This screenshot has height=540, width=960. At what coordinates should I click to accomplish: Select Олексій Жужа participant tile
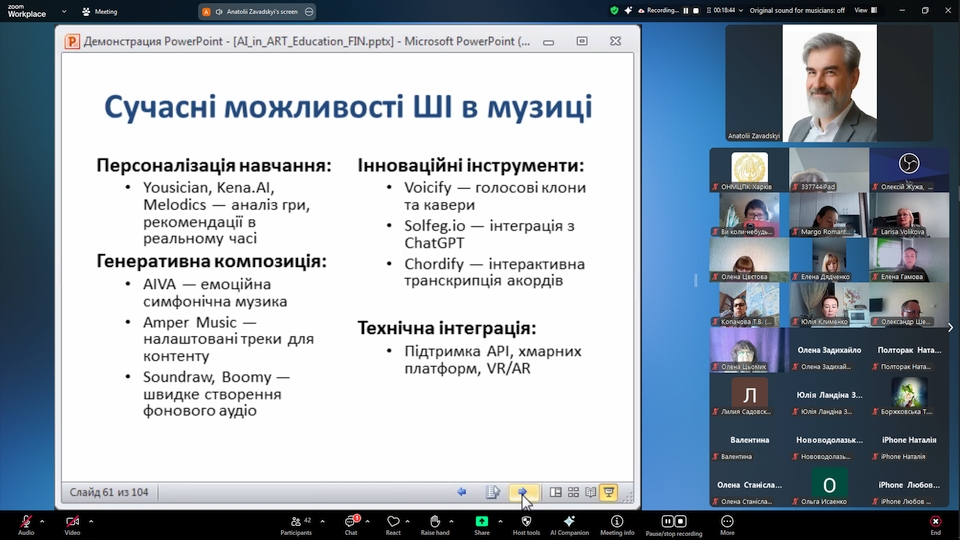click(909, 170)
